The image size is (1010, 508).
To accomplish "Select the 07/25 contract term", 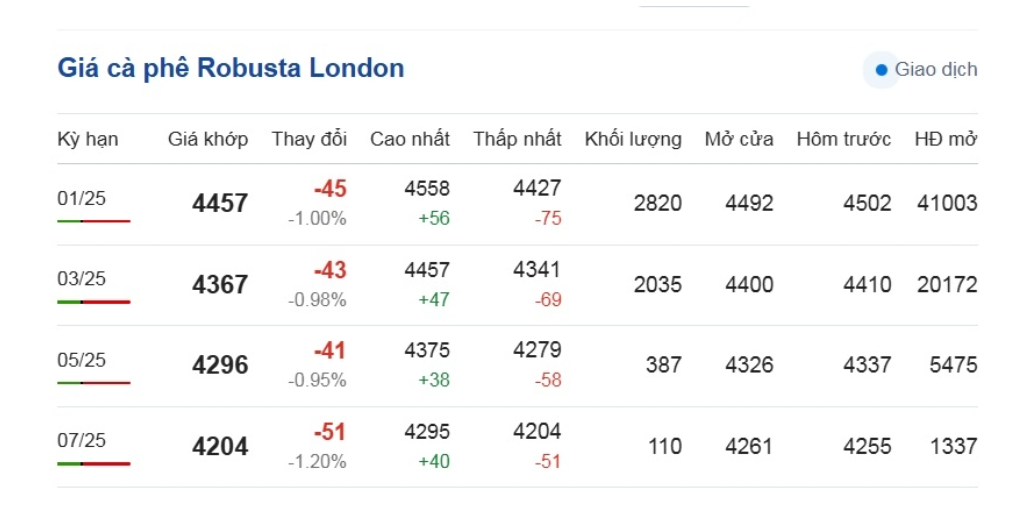I will tap(81, 441).
